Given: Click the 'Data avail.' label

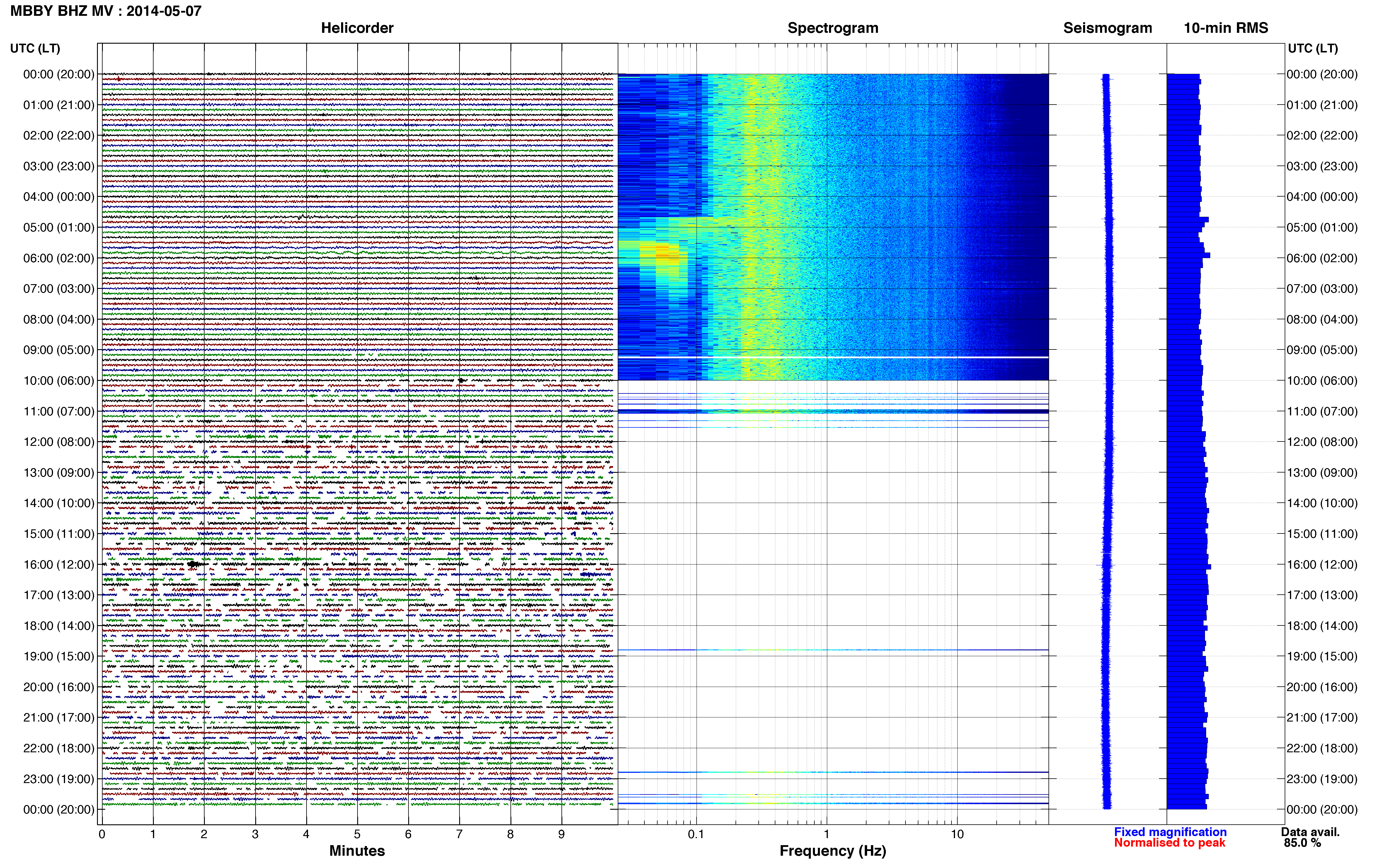Looking at the screenshot, I should (1310, 832).
